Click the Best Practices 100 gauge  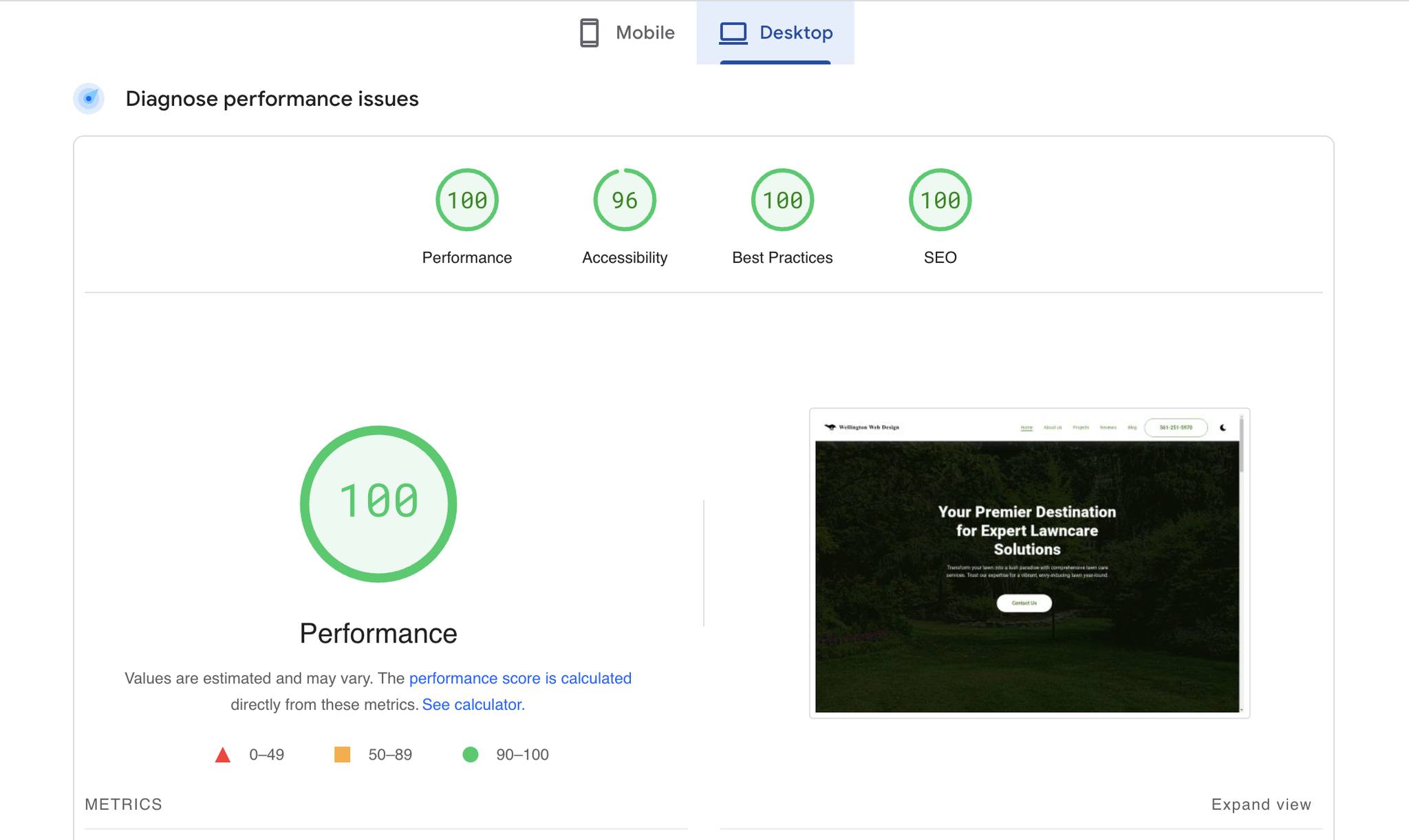[x=782, y=200]
